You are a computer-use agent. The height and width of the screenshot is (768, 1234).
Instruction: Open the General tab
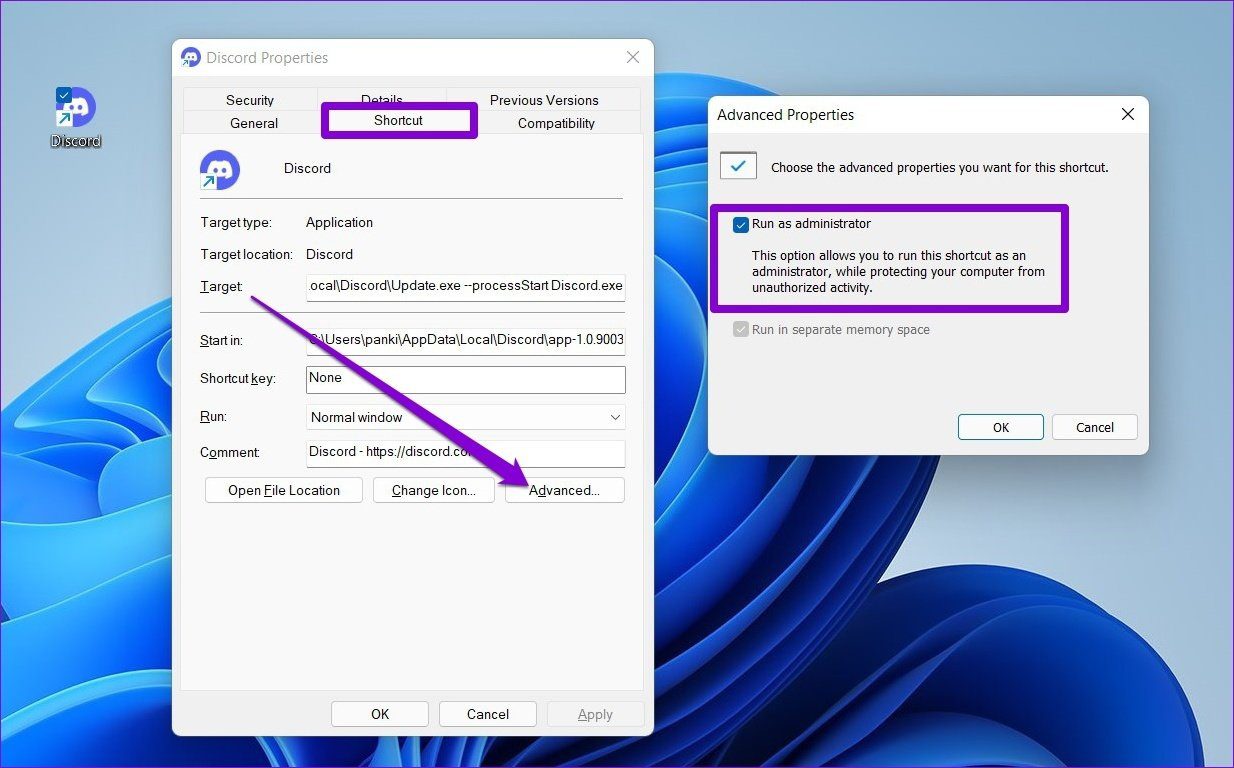[x=254, y=123]
